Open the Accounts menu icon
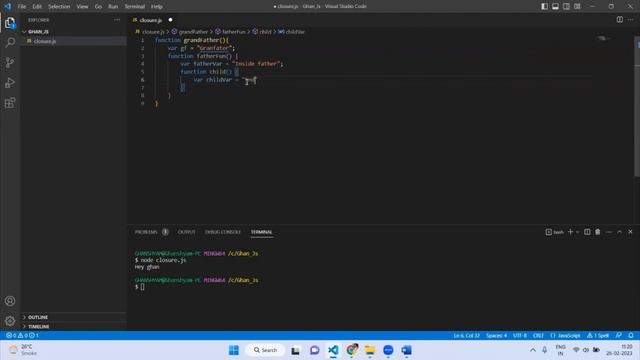Image resolution: width=640 pixels, height=360 pixels. [x=10, y=301]
